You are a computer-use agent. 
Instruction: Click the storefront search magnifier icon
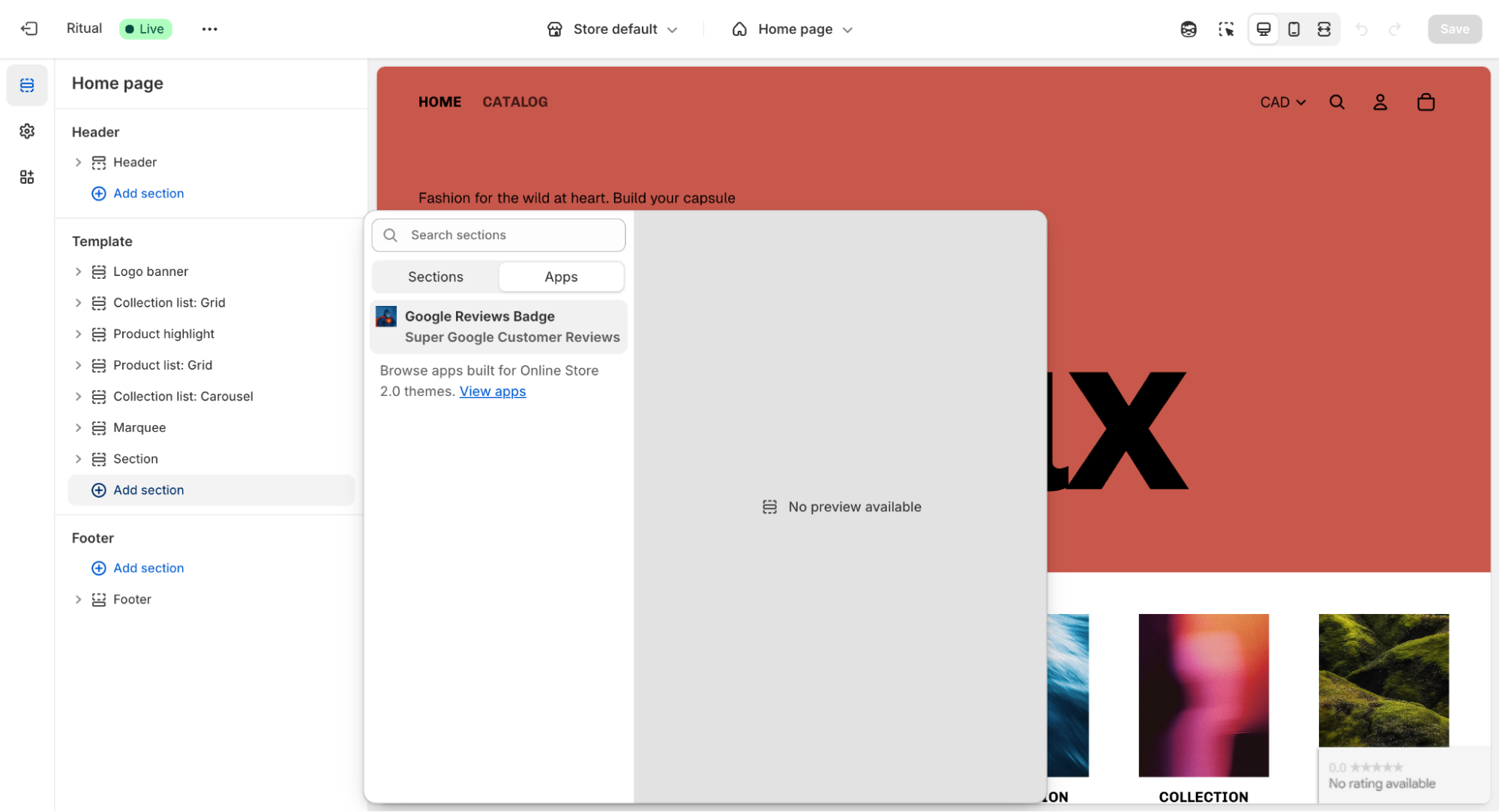click(1336, 102)
